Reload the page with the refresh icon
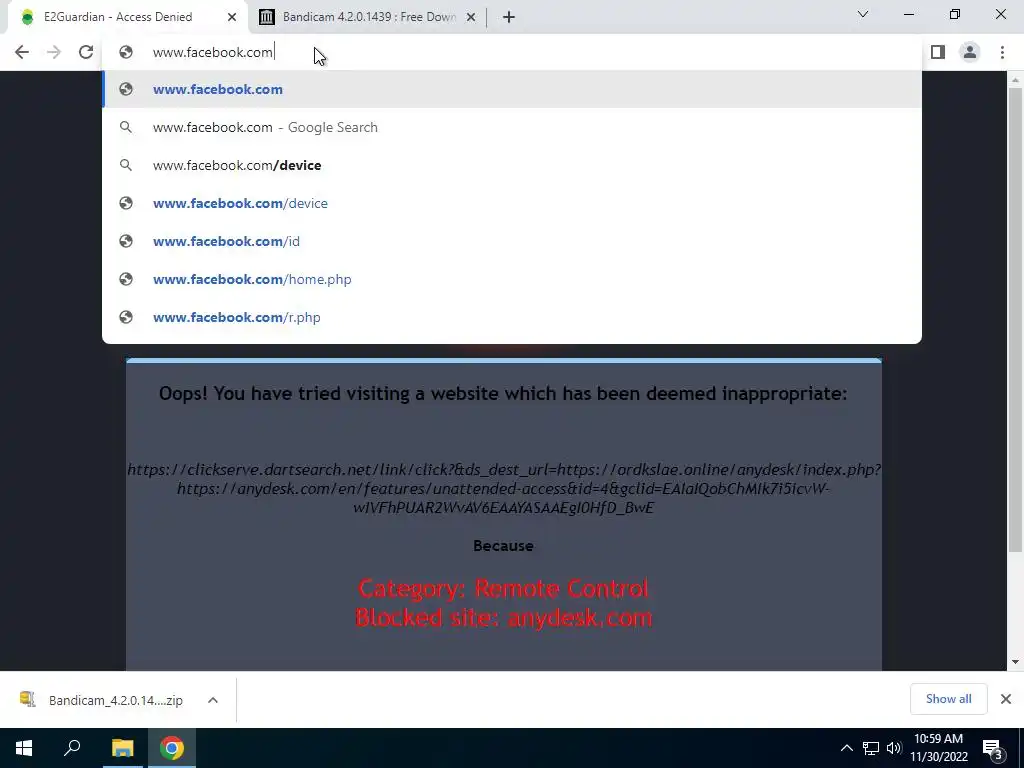The height and width of the screenshot is (768, 1024). (x=86, y=52)
